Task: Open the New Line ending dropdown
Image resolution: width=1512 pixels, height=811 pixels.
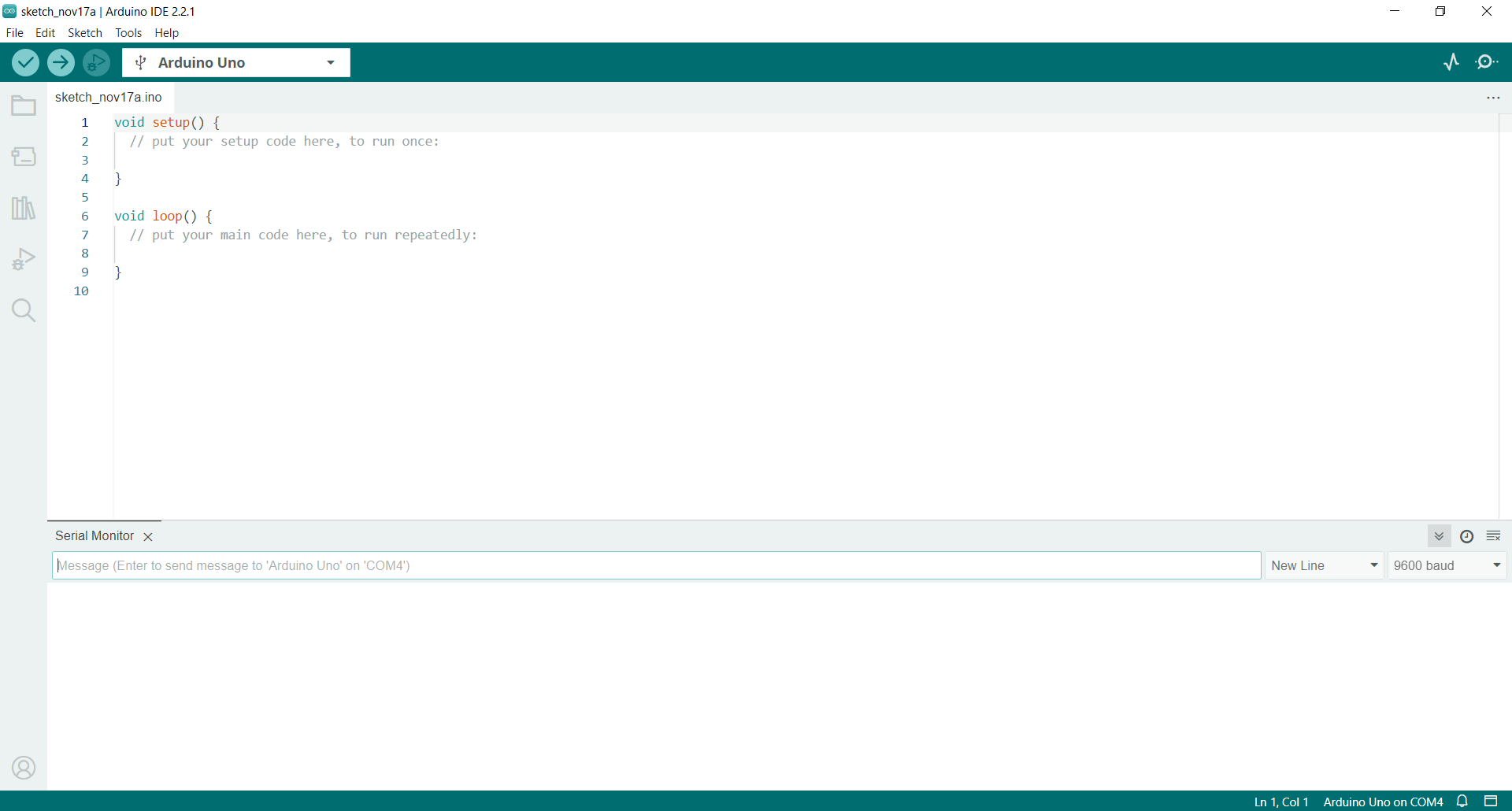Action: pyautogui.click(x=1325, y=565)
